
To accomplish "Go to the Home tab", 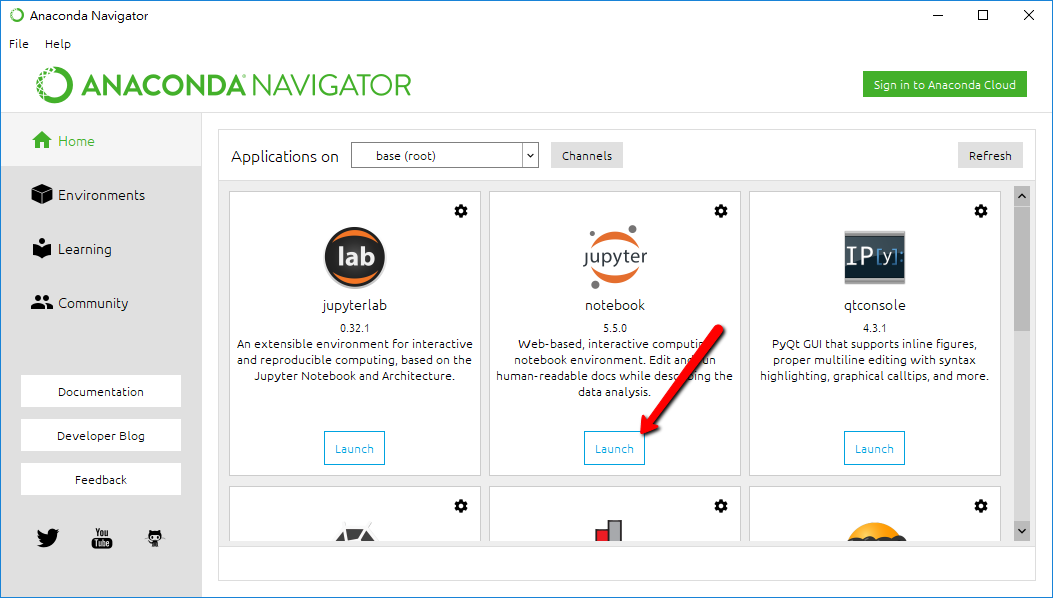I will pyautogui.click(x=101, y=140).
